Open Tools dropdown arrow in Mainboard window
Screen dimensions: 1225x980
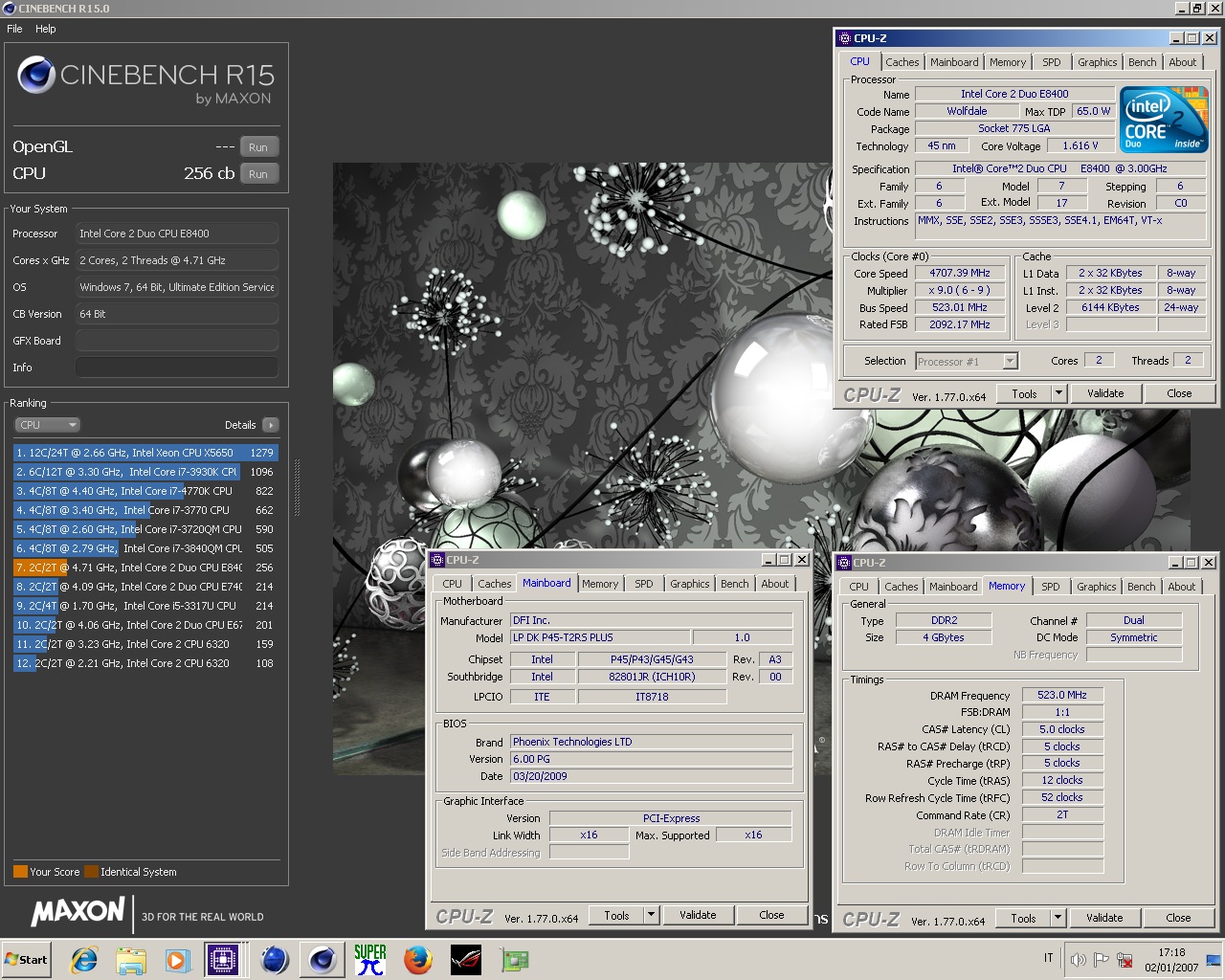651,915
